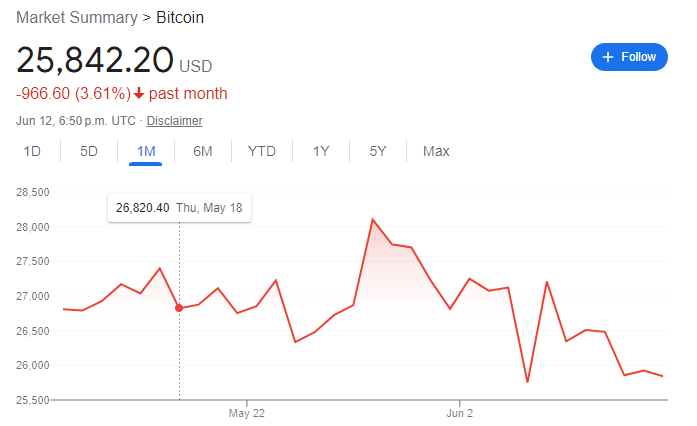
Task: Click the 26,820.40 tooltip box
Action: [180, 208]
